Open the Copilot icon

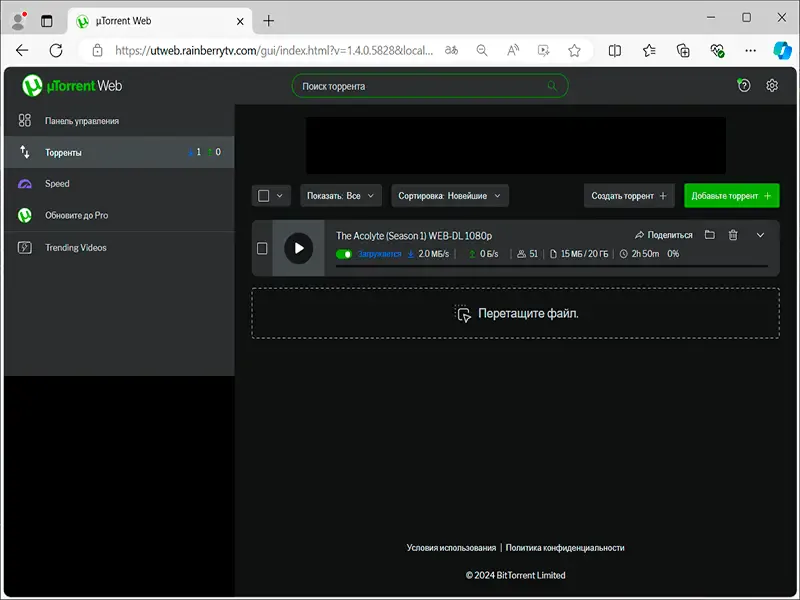(783, 51)
